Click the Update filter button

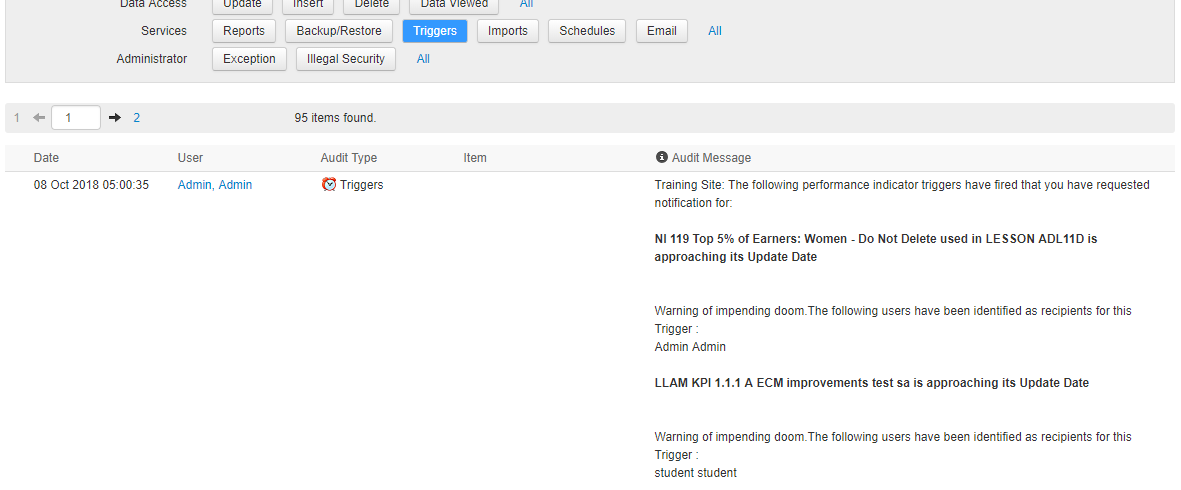point(243,5)
